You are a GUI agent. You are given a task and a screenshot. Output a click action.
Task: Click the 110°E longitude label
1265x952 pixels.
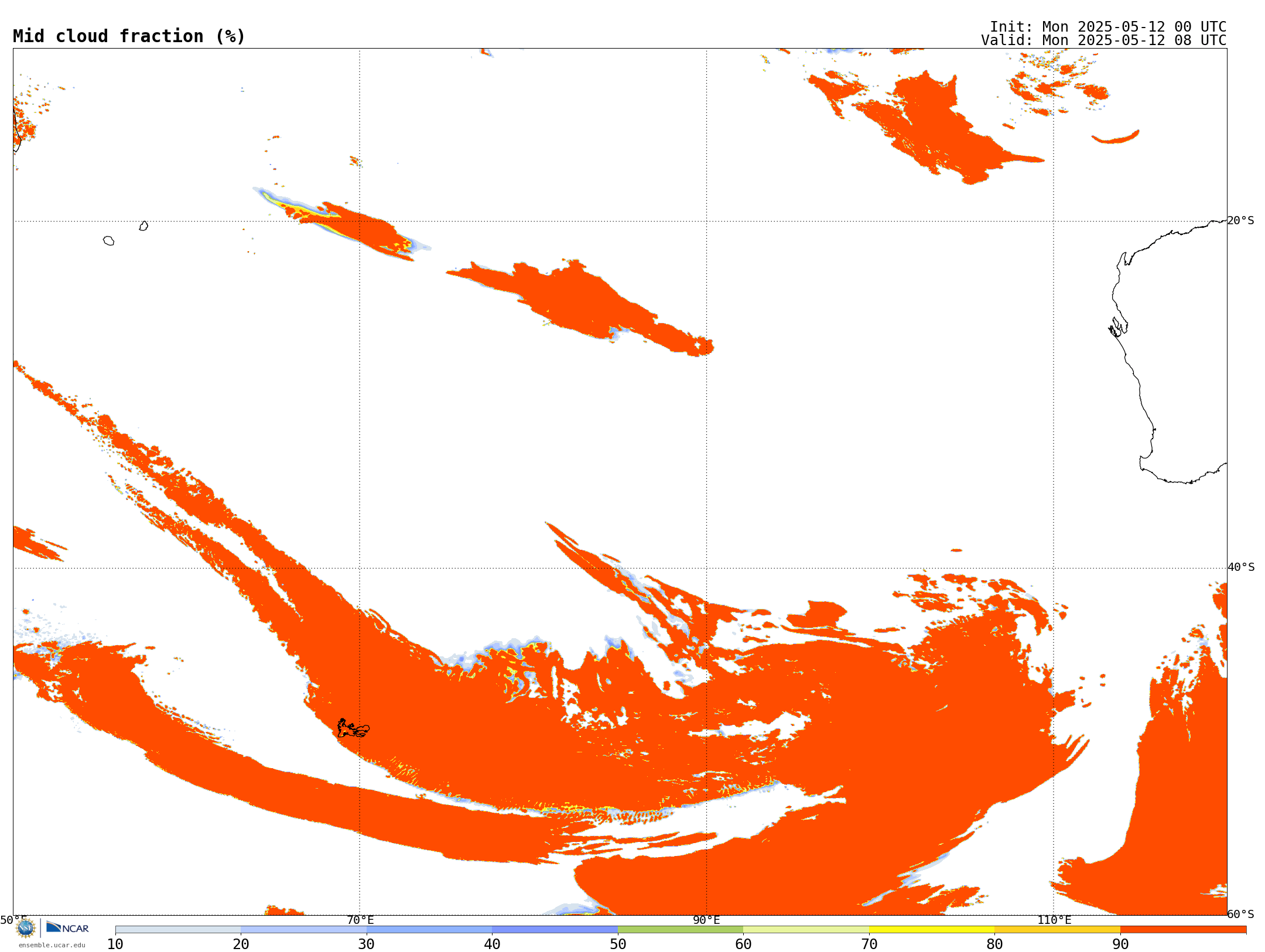[1054, 920]
